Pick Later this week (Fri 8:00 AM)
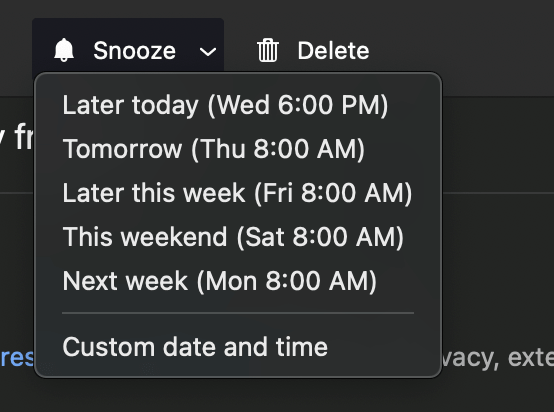 coord(238,193)
